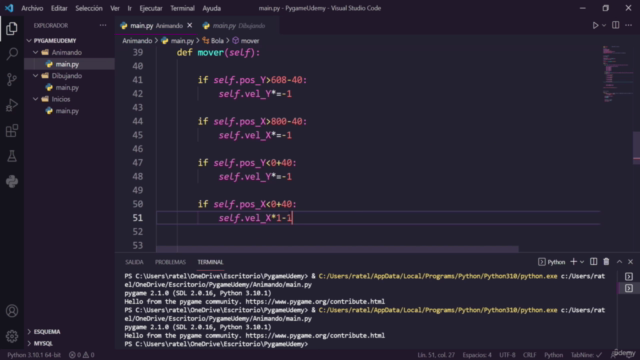Viewport: 640px width, 360px height.
Task: Click UTF-8 encoding status item
Action: 507,355
